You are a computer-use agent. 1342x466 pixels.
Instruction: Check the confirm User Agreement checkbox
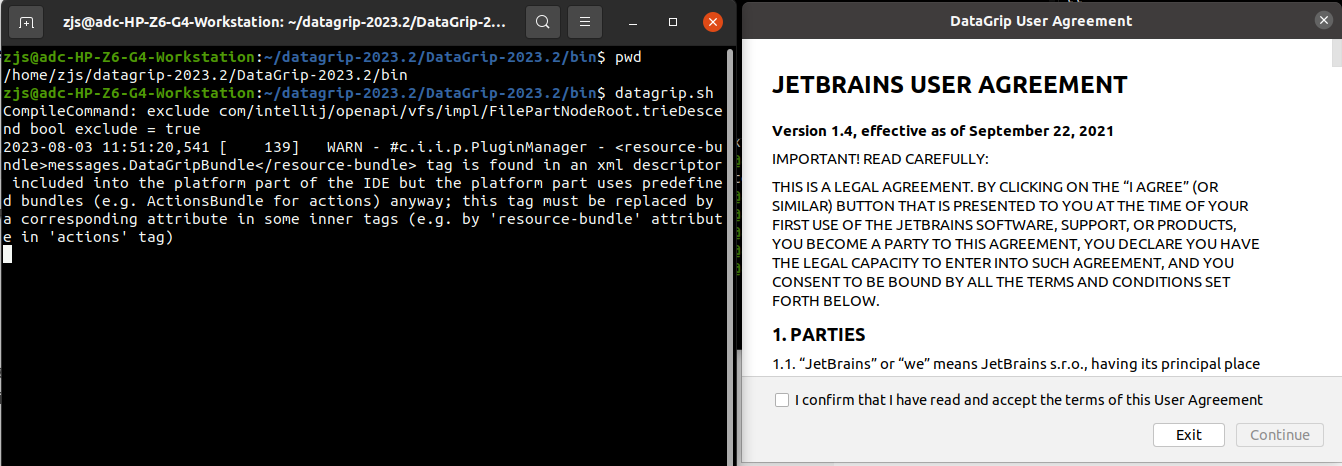tap(781, 400)
